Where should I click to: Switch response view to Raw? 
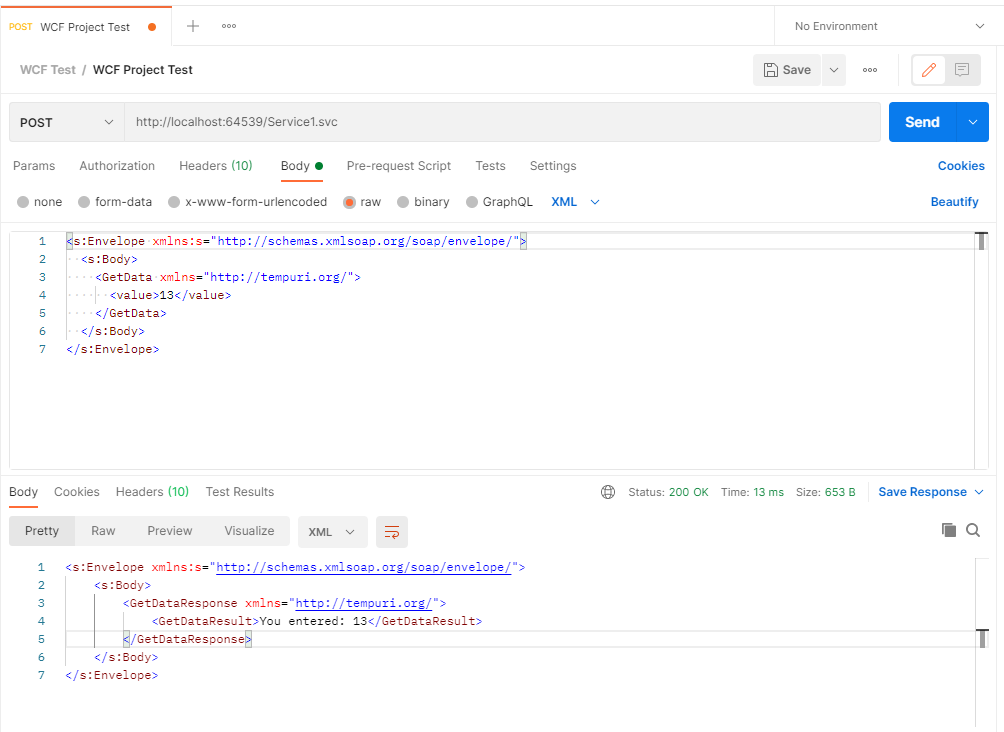pos(103,531)
